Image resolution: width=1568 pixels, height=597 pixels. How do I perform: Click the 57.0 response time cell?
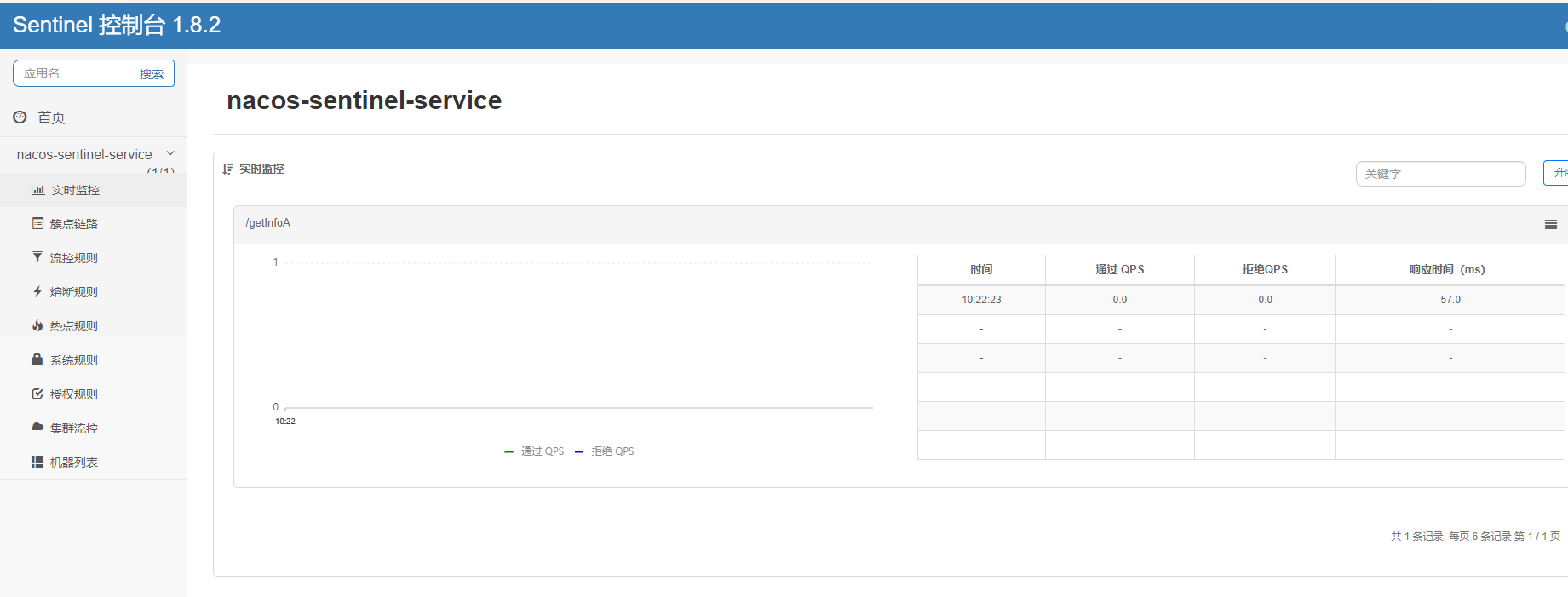click(x=1450, y=300)
